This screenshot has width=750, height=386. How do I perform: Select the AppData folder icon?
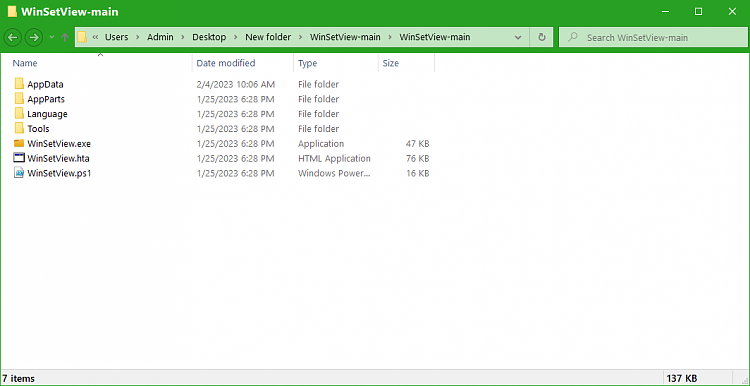(x=19, y=84)
